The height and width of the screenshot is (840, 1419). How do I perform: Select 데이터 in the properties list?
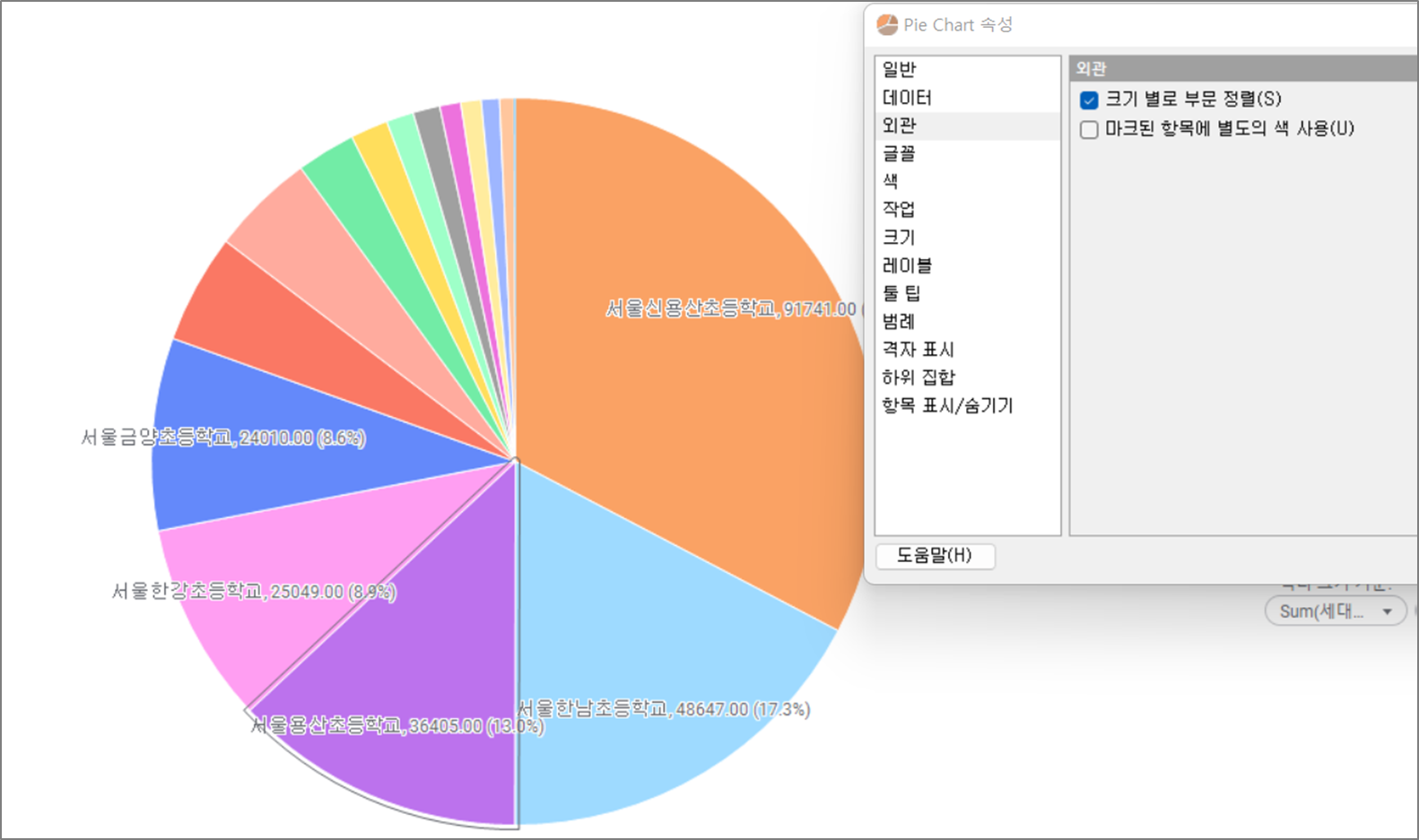point(967,98)
